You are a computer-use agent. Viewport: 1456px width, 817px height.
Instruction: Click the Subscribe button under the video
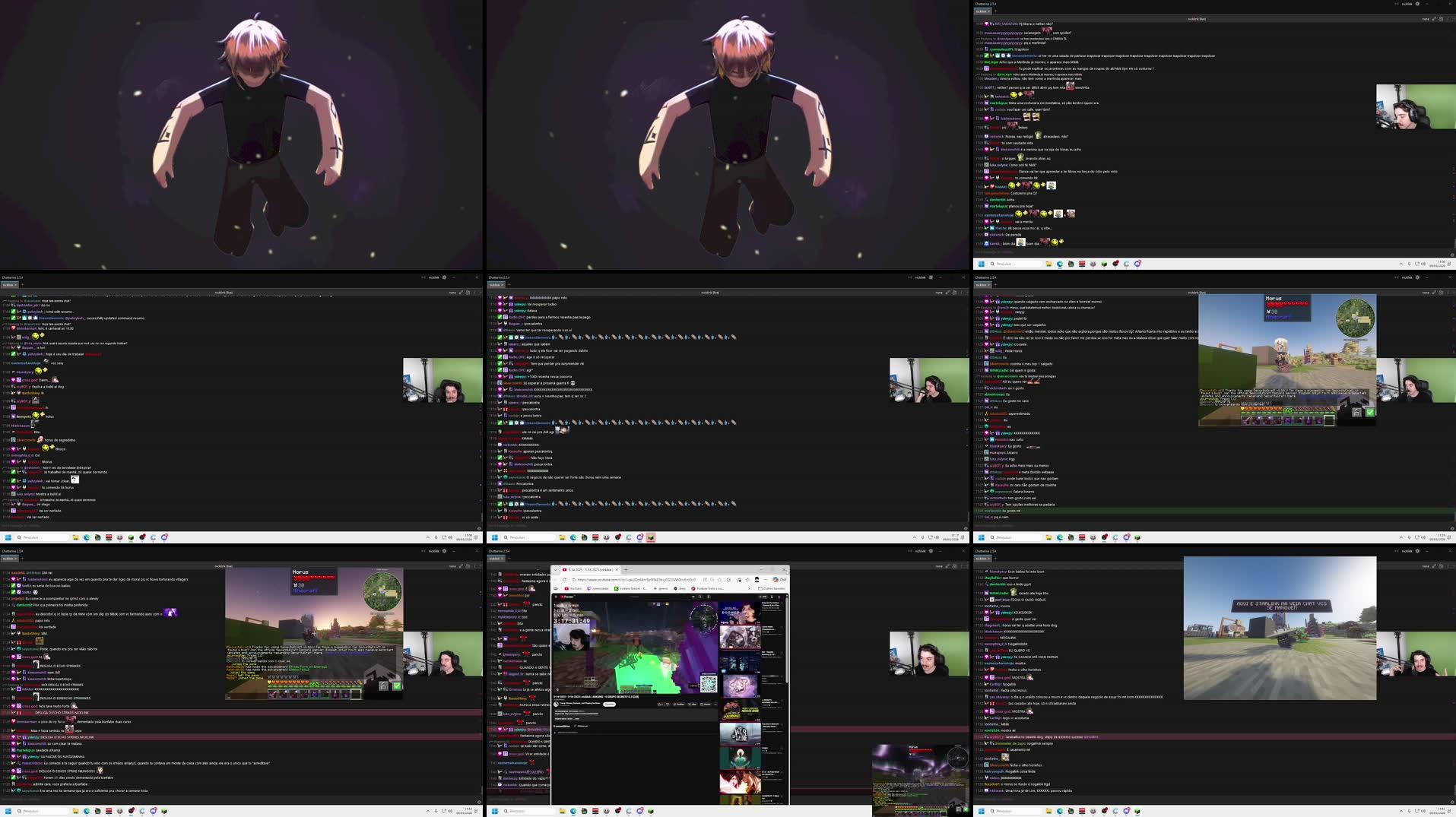[610, 705]
